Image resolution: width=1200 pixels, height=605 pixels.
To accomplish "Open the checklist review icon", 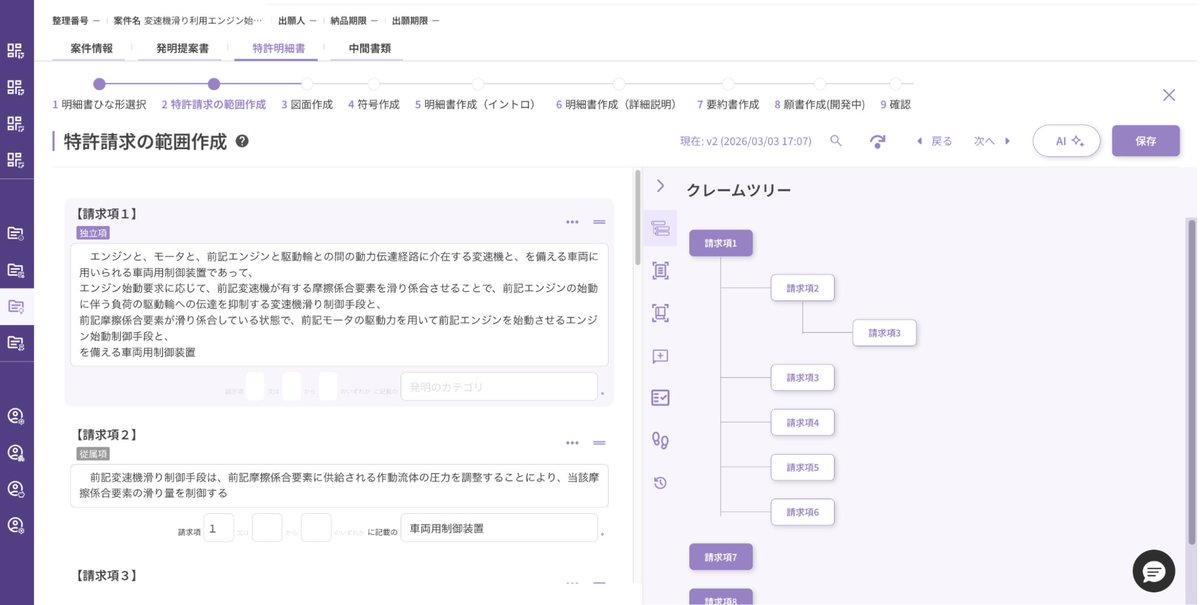I will [x=660, y=398].
